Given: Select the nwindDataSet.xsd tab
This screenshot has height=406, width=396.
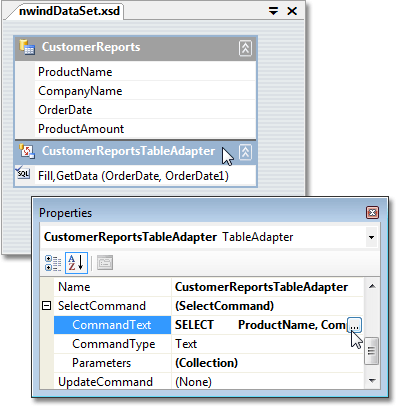Looking at the screenshot, I should click(69, 11).
